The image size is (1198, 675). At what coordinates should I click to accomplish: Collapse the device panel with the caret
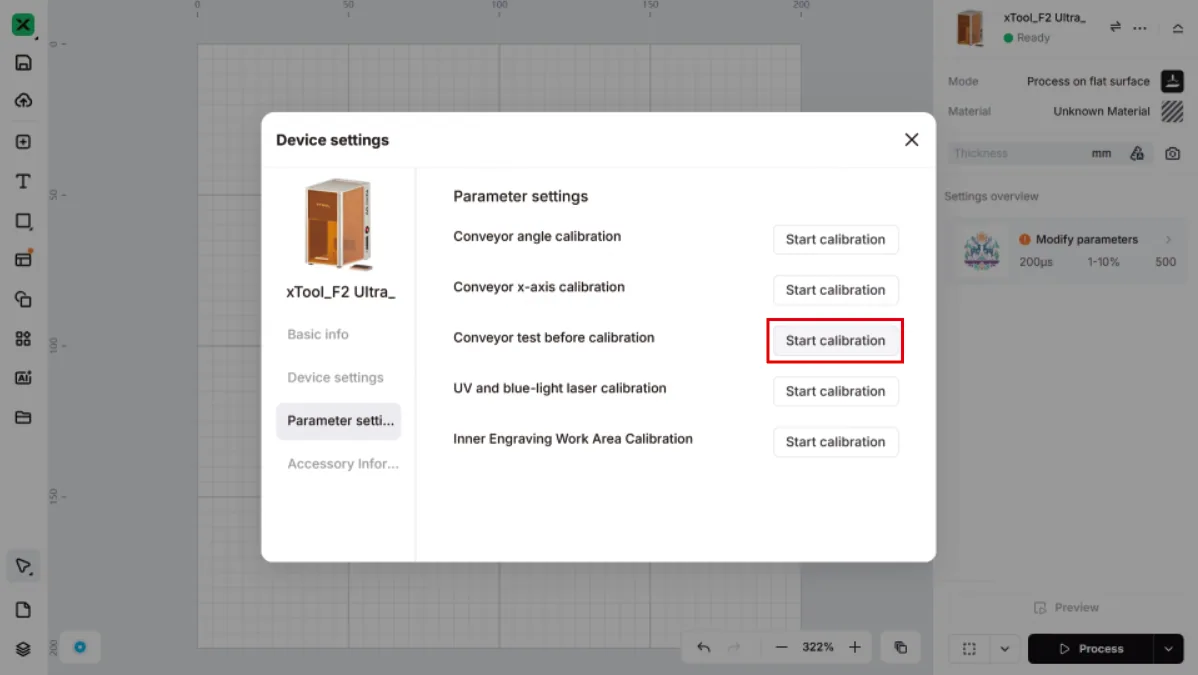[x=1177, y=28]
